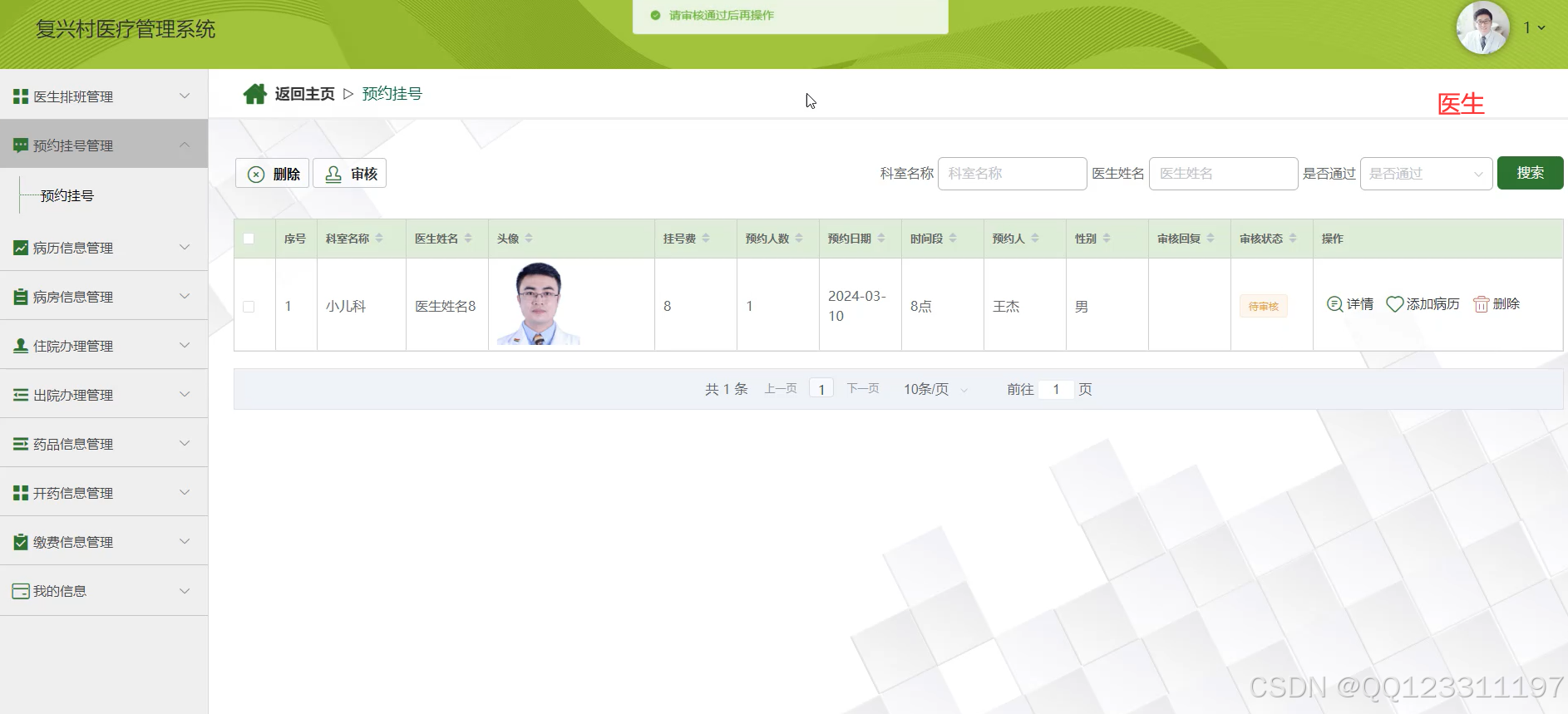
Task: Sort by 医生姓名 column arrows
Action: (468, 239)
